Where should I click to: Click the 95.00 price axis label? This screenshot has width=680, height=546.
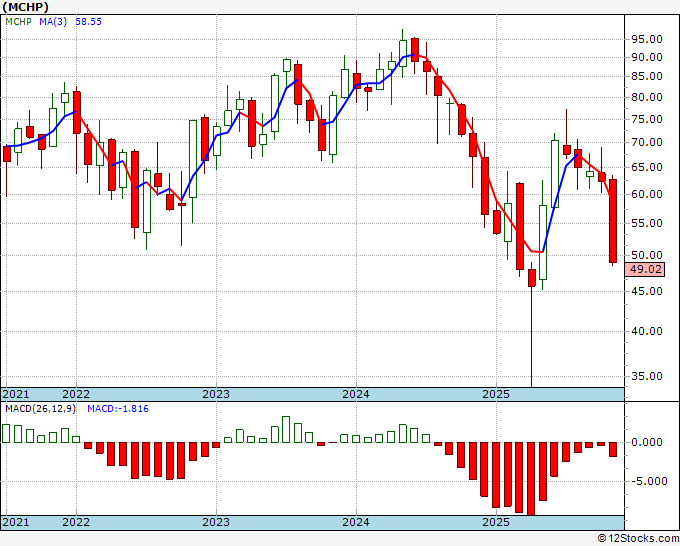pyautogui.click(x=646, y=39)
